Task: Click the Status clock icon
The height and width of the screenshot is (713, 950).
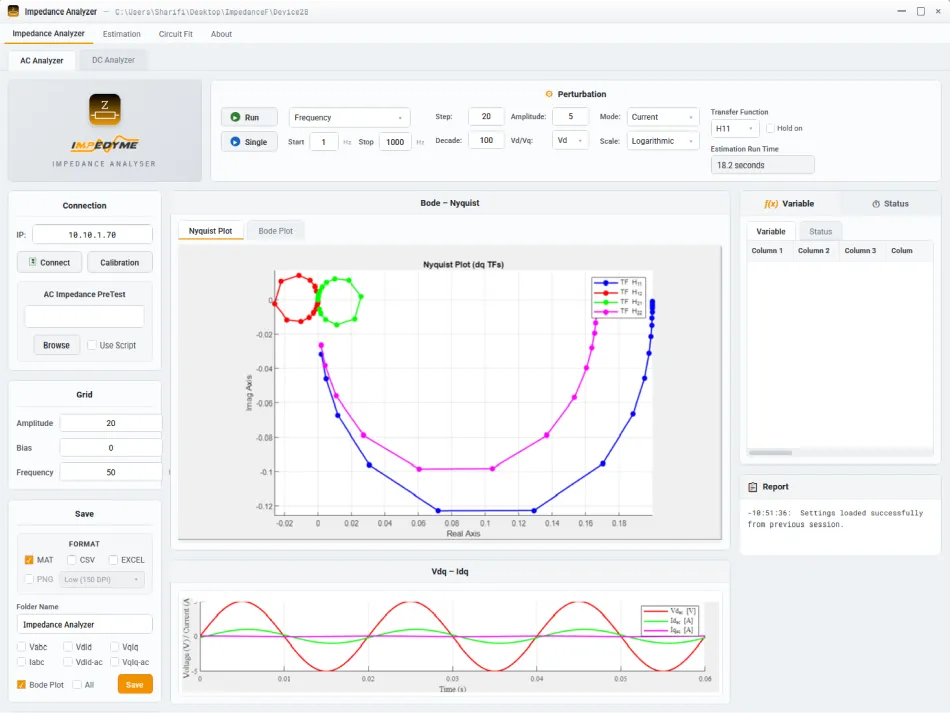Action: click(875, 204)
